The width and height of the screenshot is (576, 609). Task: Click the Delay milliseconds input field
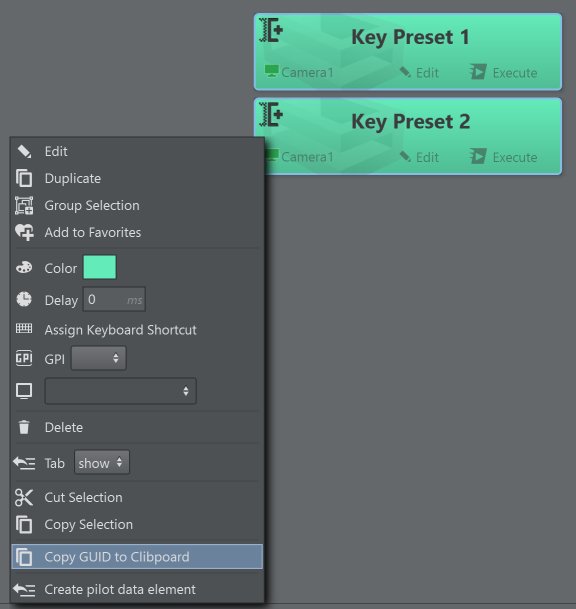[114, 299]
